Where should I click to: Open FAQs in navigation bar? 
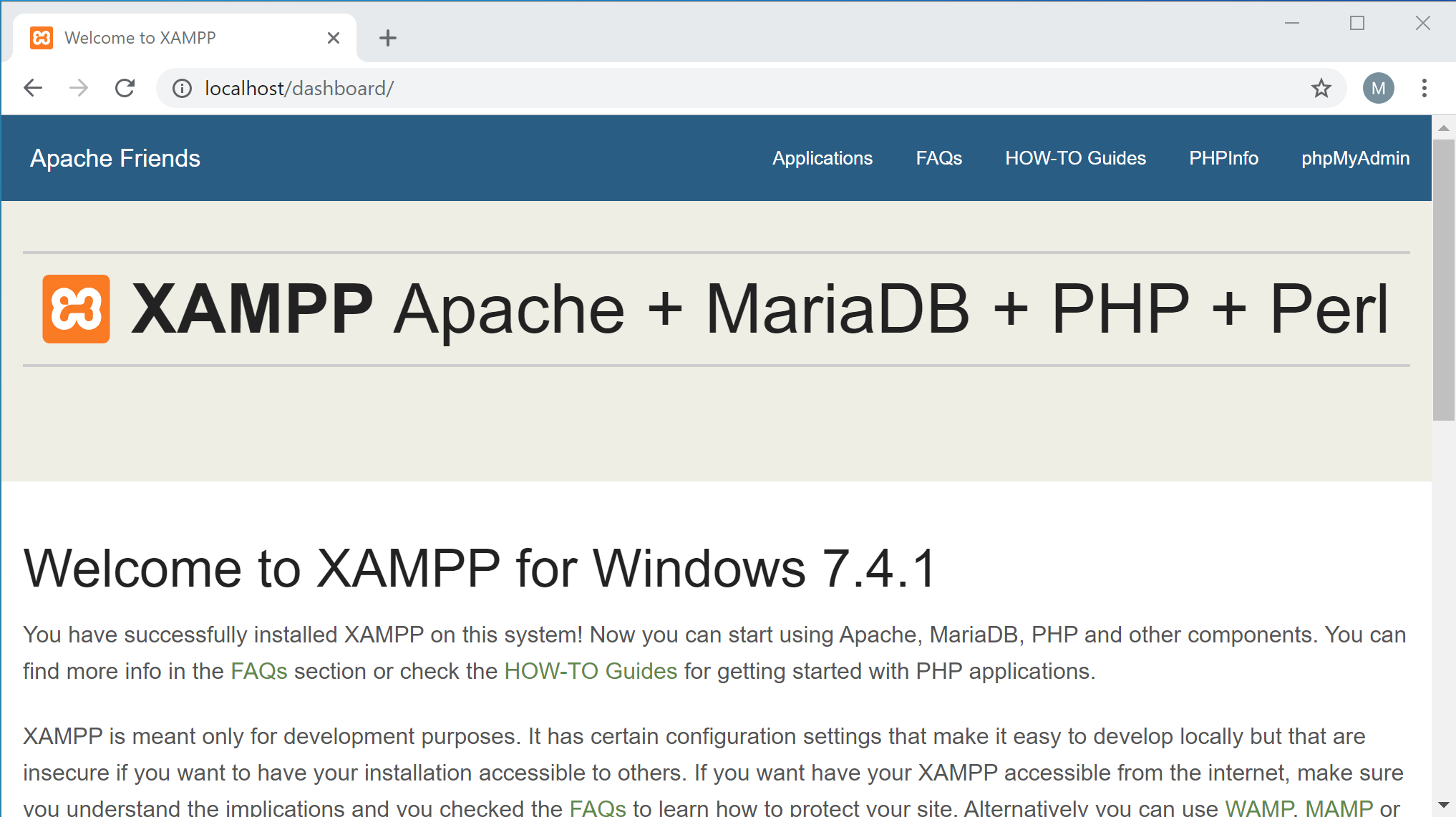pyautogui.click(x=938, y=158)
